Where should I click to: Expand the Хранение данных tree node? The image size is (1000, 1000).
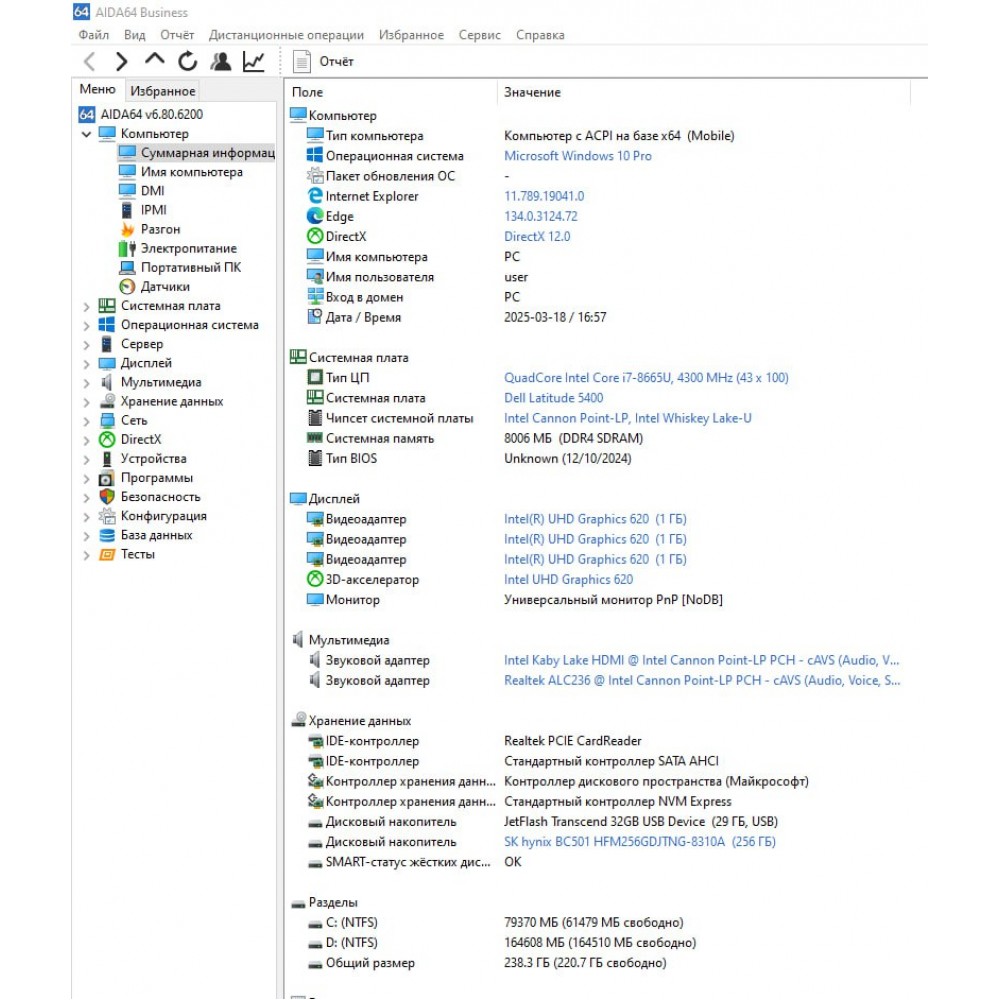[86, 402]
